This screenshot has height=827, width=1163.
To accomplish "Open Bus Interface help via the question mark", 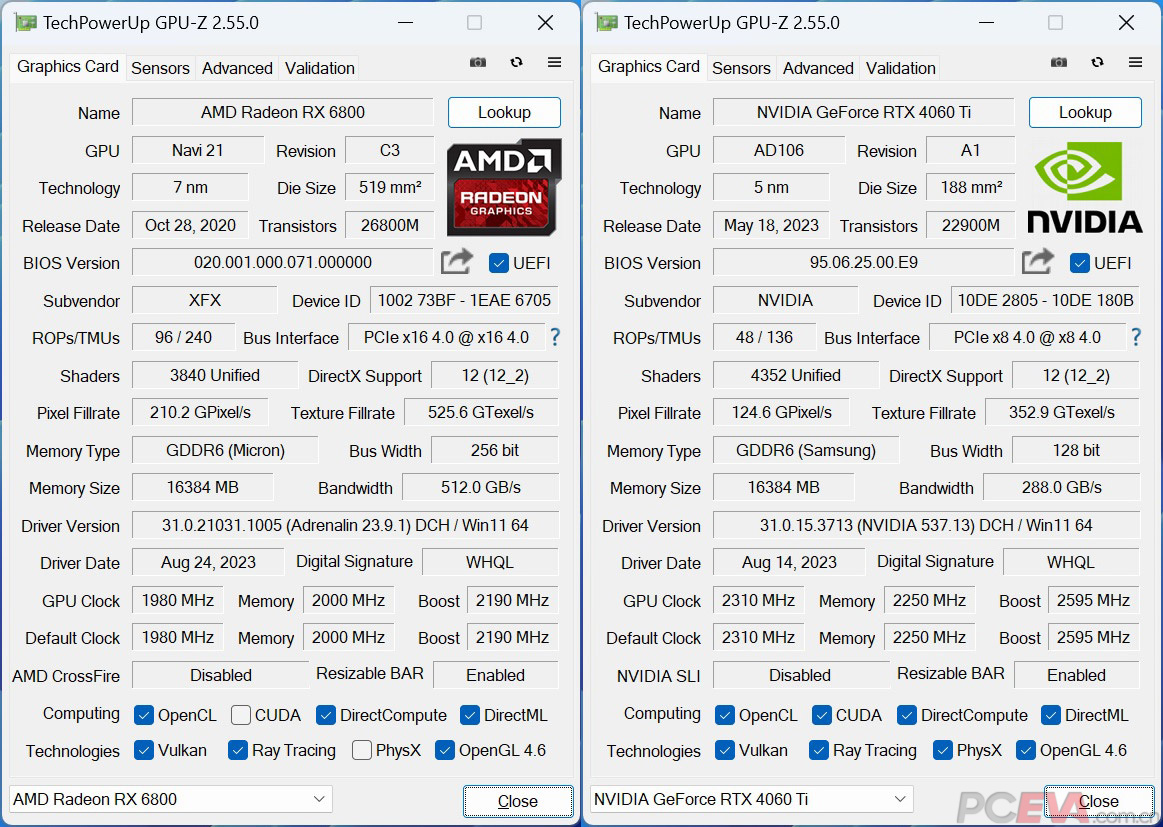I will (555, 338).
